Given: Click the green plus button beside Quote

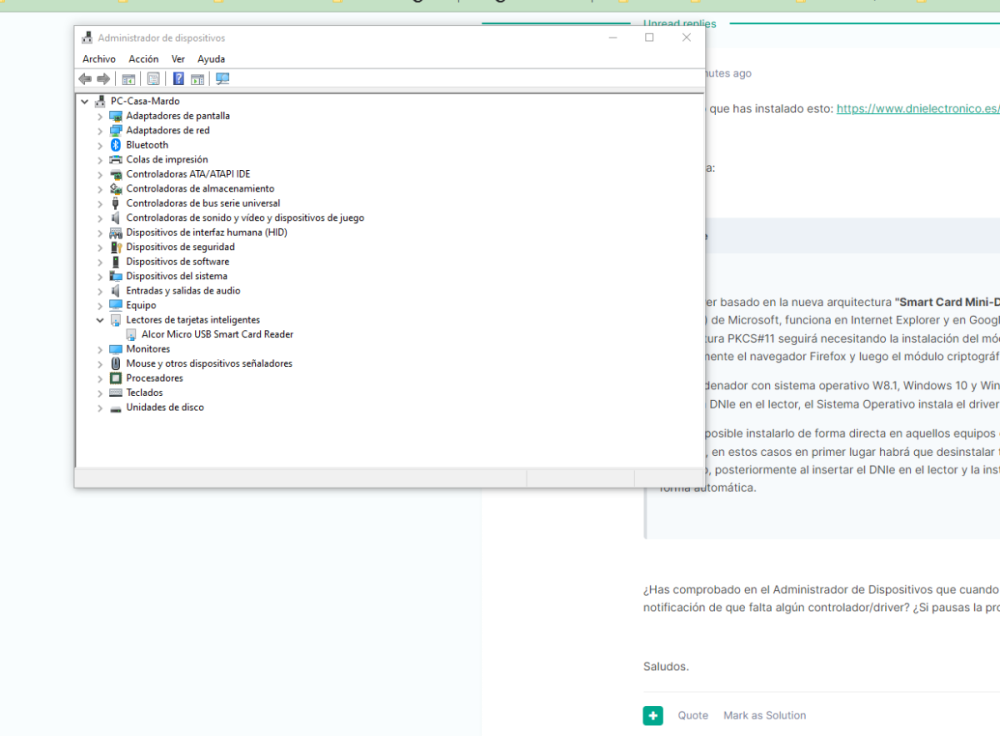Looking at the screenshot, I should pyautogui.click(x=653, y=716).
